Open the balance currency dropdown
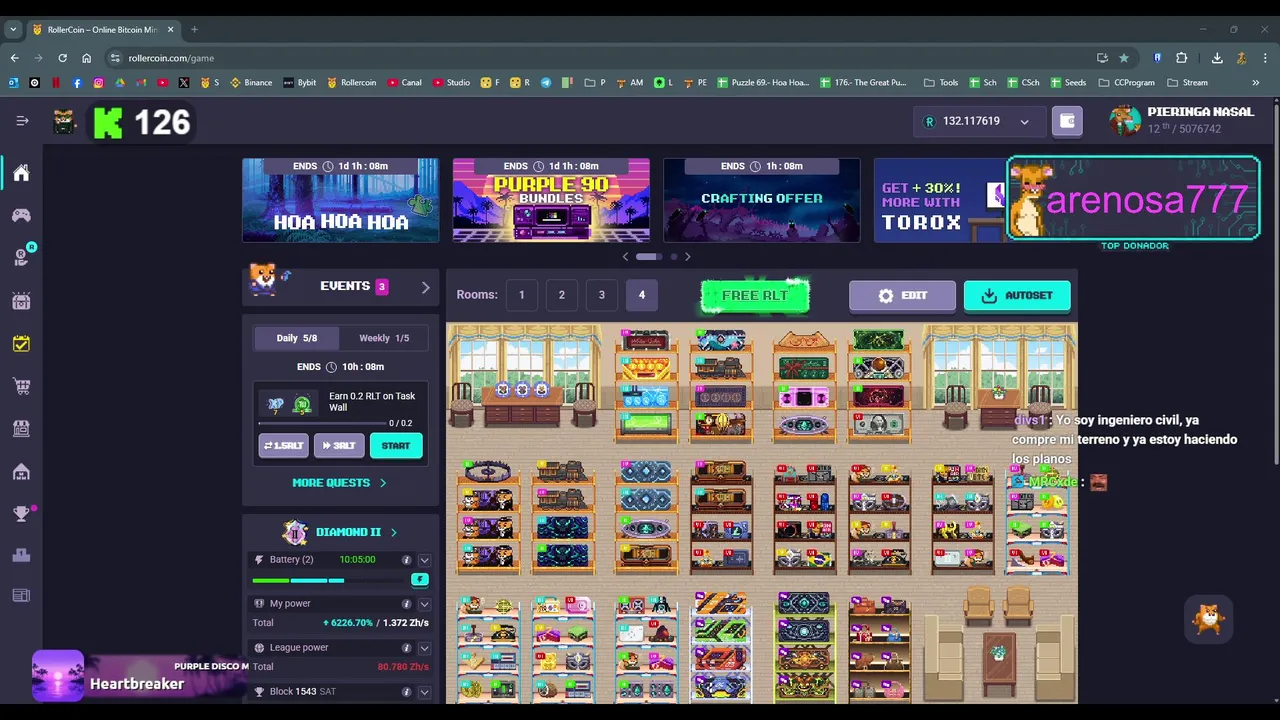Image resolution: width=1280 pixels, height=720 pixels. tap(1024, 122)
